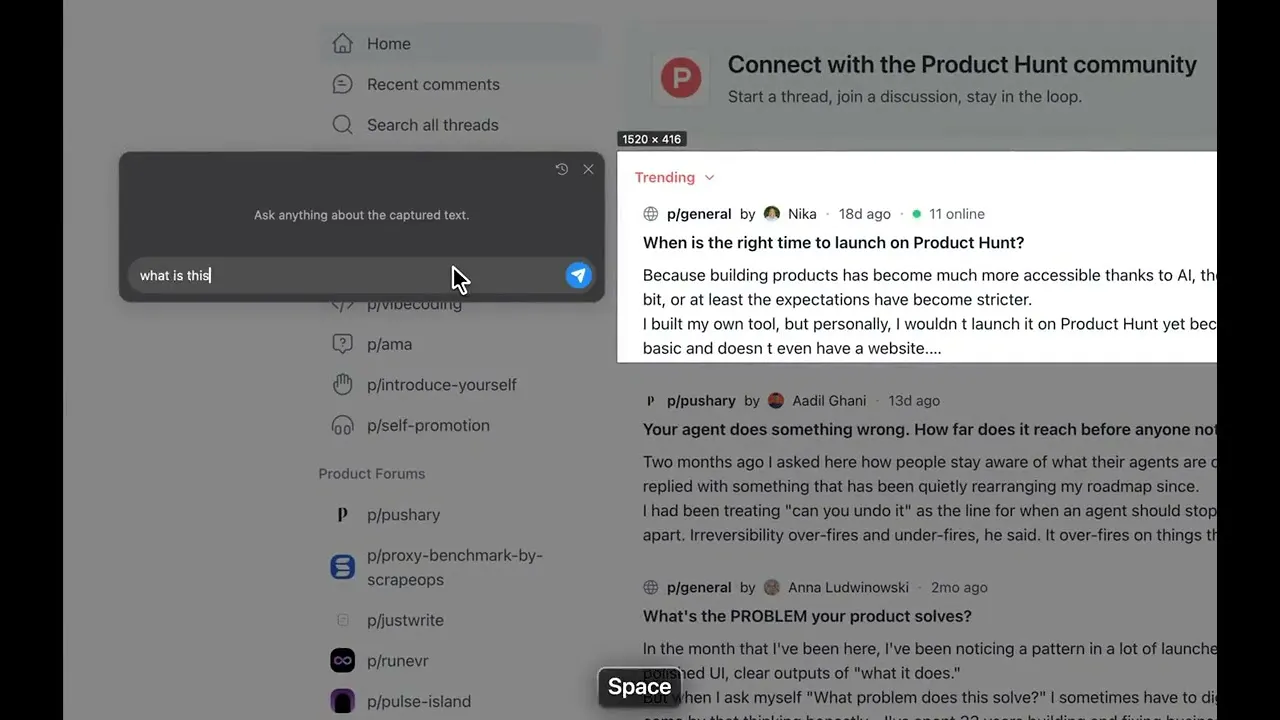The height and width of the screenshot is (720, 1280).
Task: Click the pushary icon in Aadil Ghani's thread
Action: pos(651,401)
